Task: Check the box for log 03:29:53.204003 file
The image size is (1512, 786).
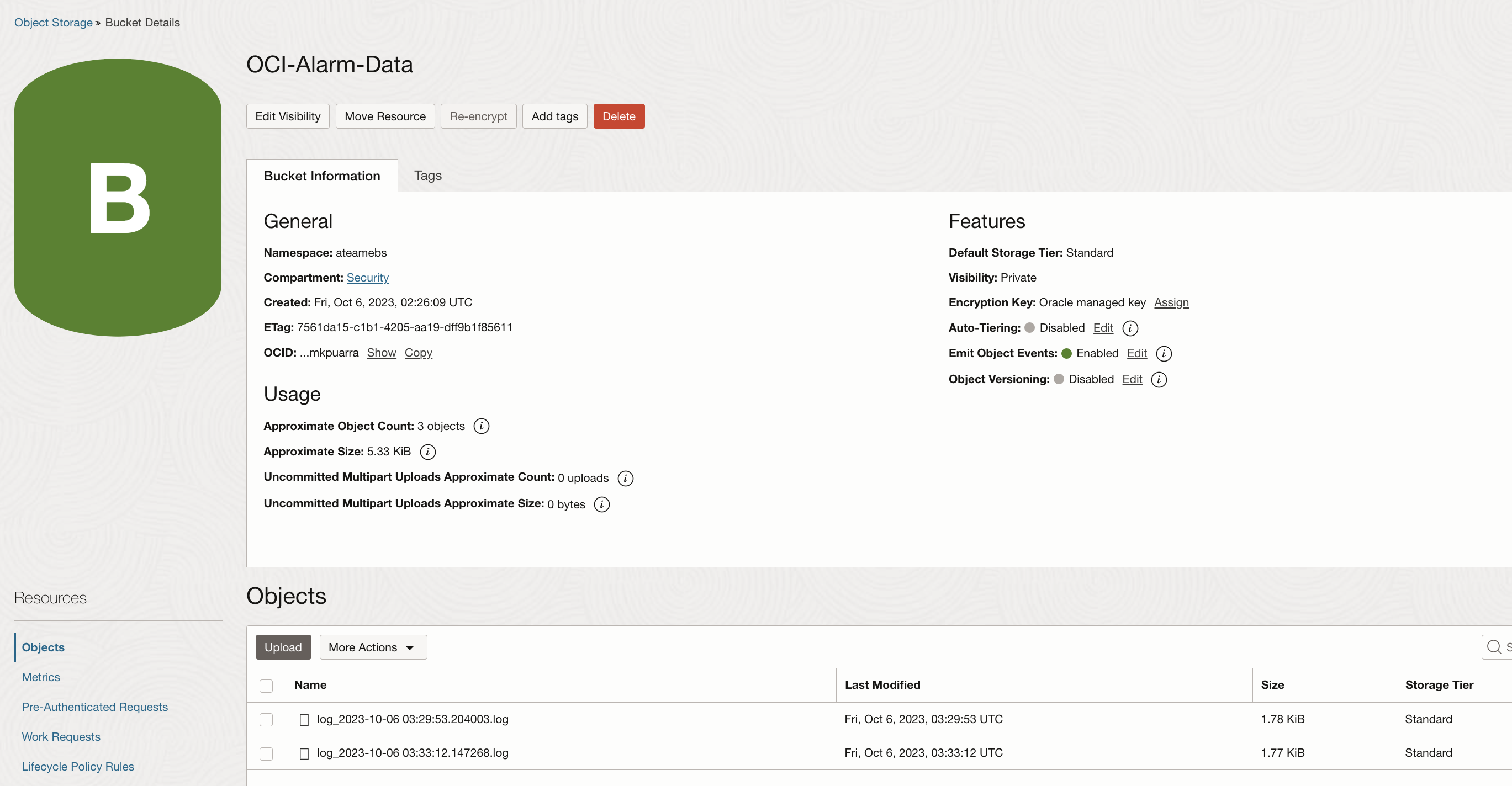Action: pyautogui.click(x=266, y=719)
